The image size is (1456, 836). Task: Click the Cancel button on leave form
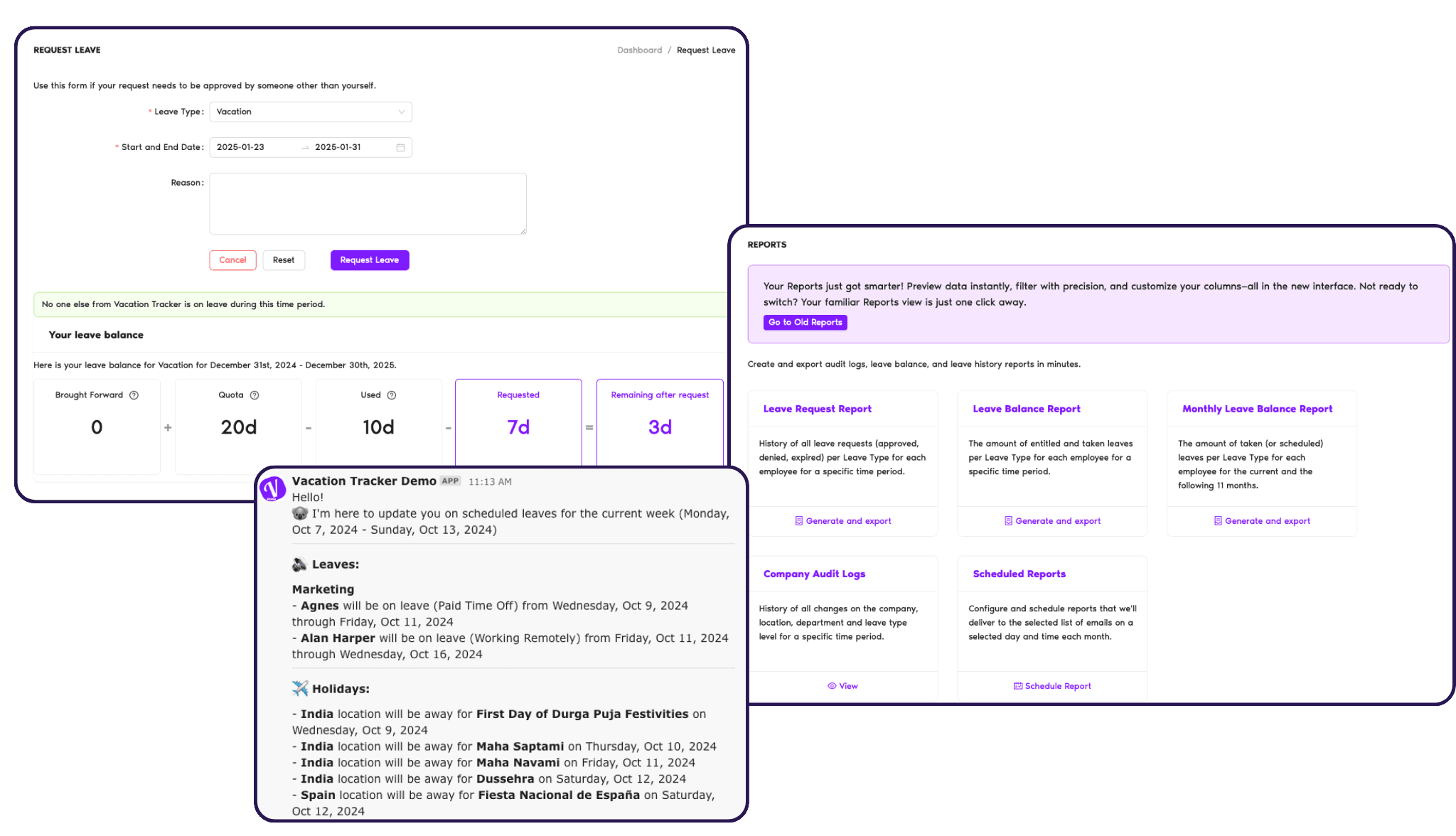(x=233, y=260)
